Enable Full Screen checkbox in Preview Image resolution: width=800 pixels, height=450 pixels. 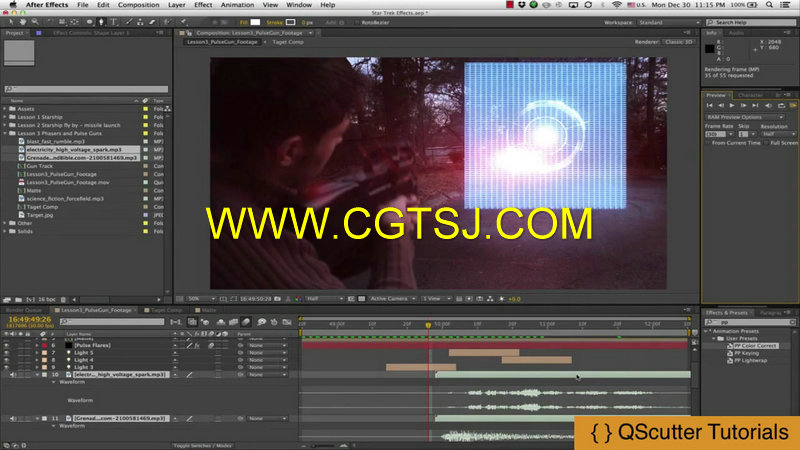coord(767,143)
